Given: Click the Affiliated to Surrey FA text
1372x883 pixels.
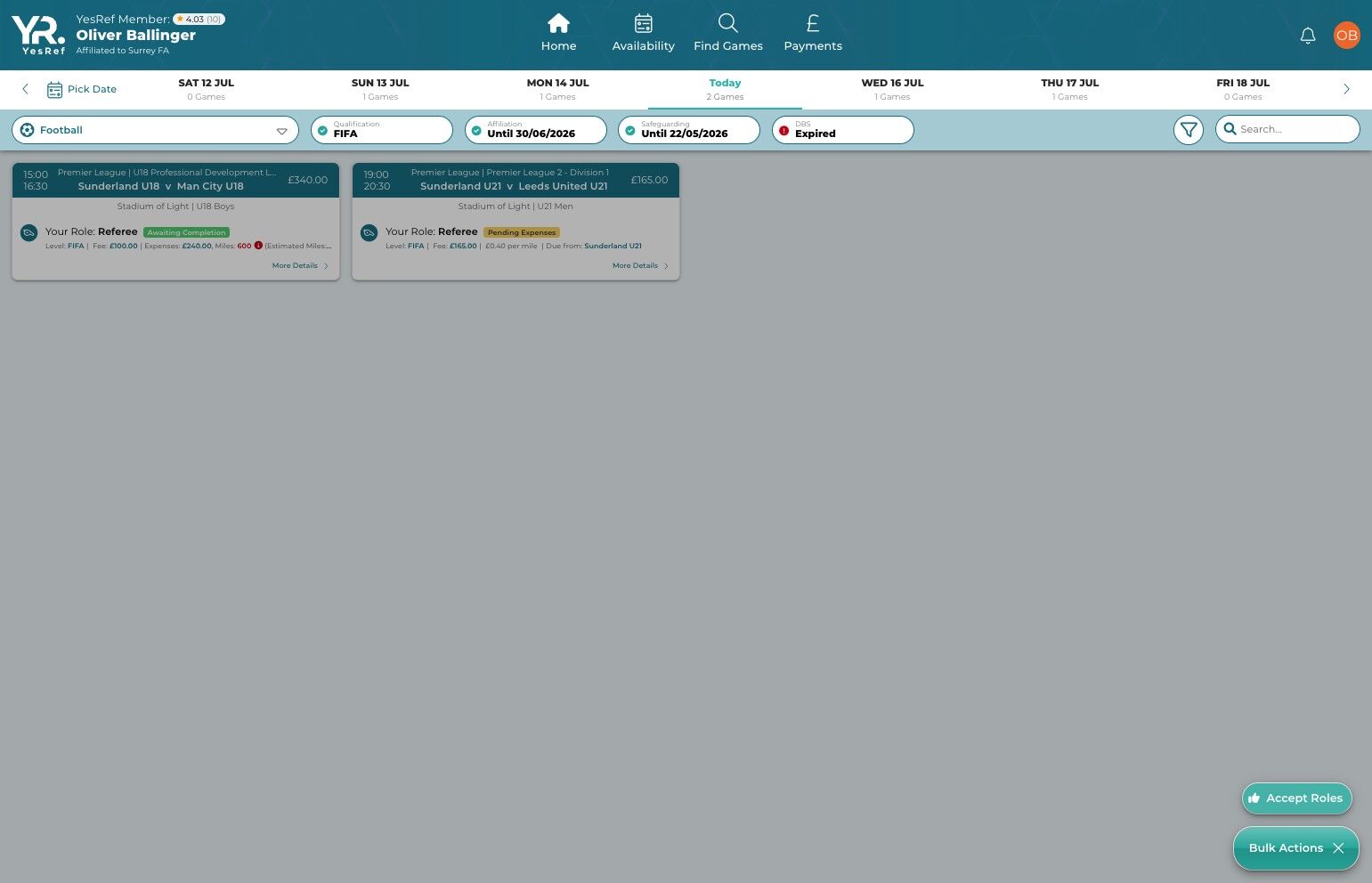Looking at the screenshot, I should click(x=122, y=51).
